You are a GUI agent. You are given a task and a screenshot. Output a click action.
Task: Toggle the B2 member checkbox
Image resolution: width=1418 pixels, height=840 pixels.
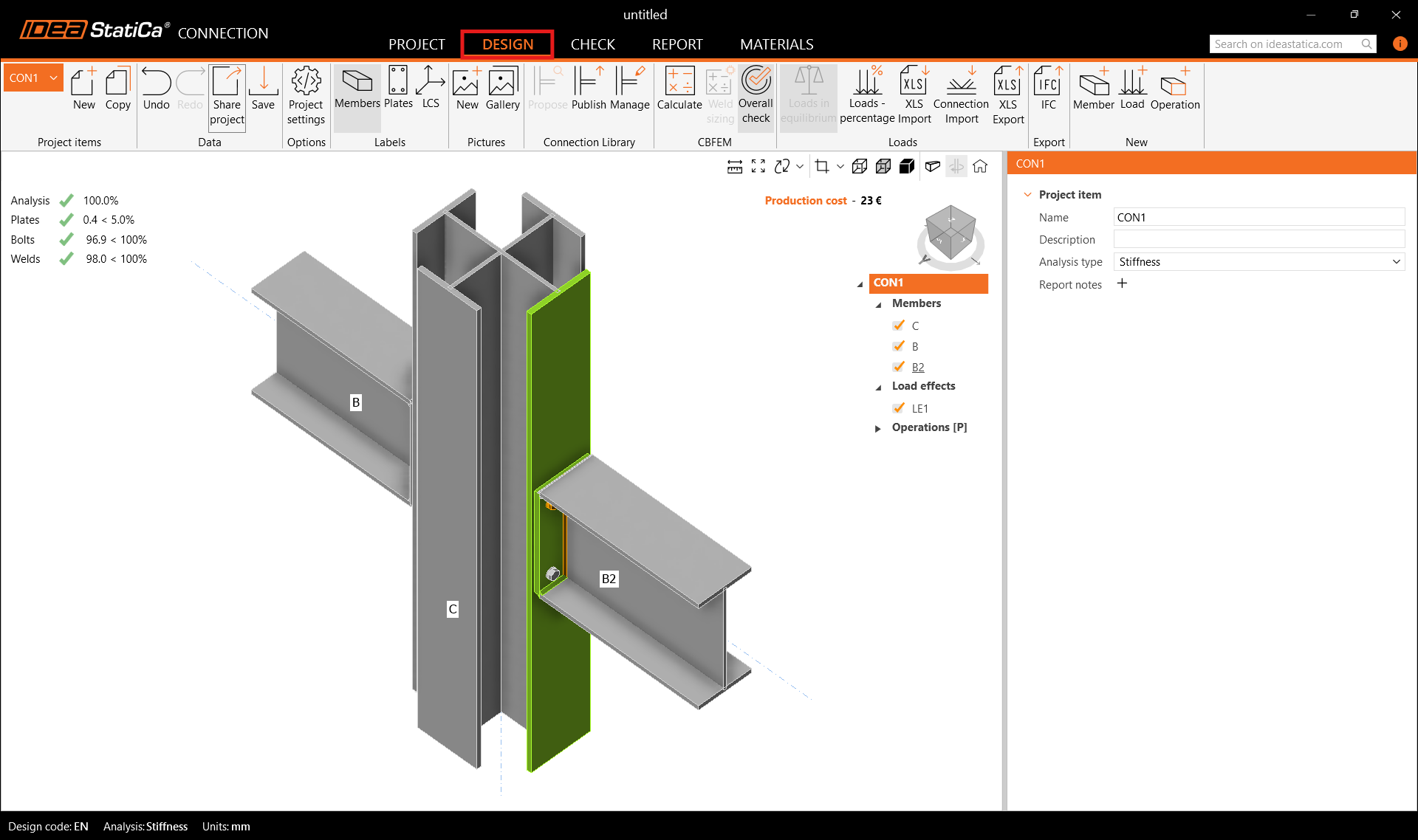point(899,367)
